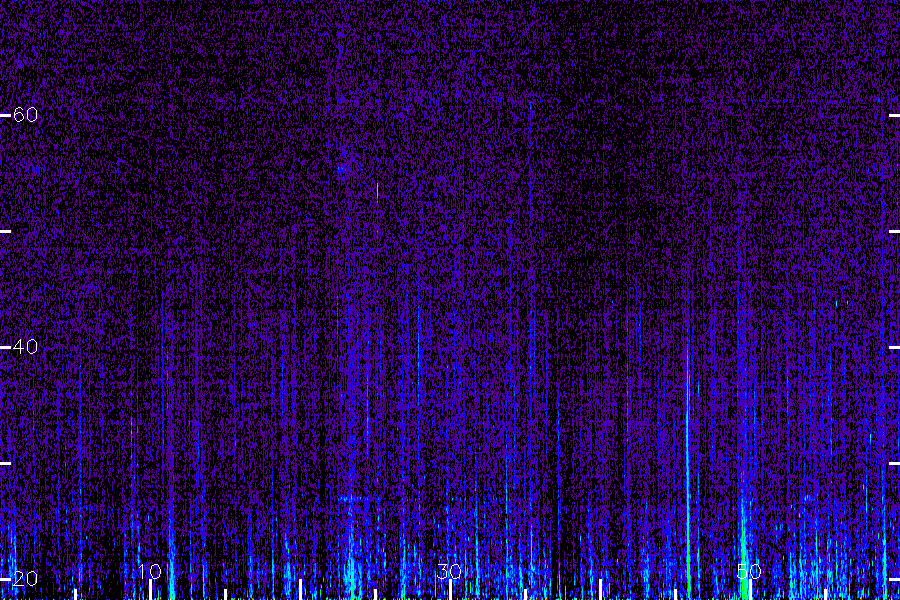This screenshot has width=900, height=600.
Task: Click the "30" horizontal axis label
Action: click(x=449, y=571)
